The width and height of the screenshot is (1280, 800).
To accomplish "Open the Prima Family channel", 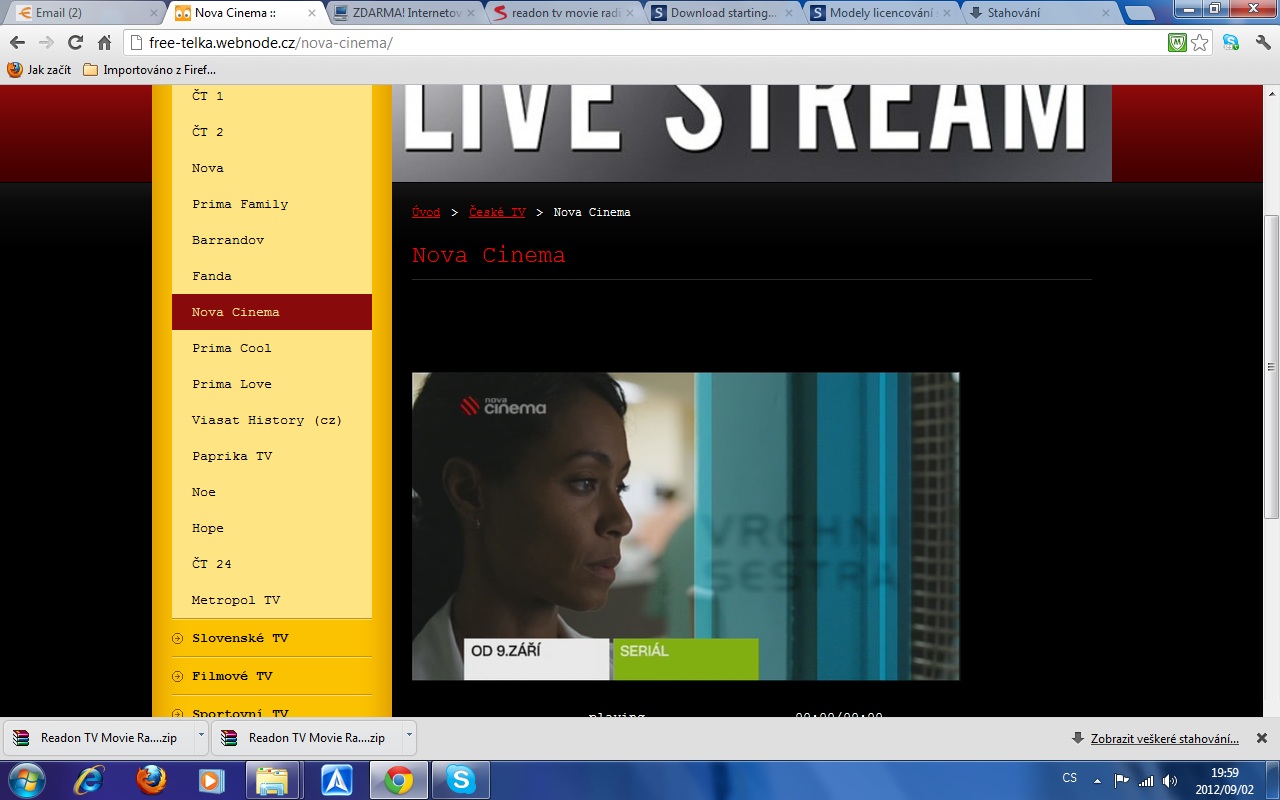I will tap(272, 204).
